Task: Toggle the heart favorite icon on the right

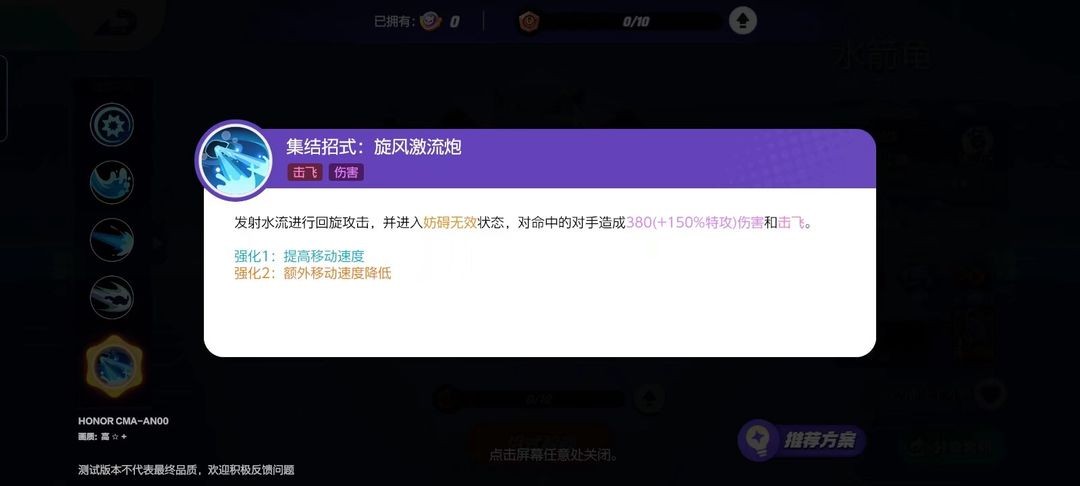Action: pyautogui.click(x=989, y=394)
